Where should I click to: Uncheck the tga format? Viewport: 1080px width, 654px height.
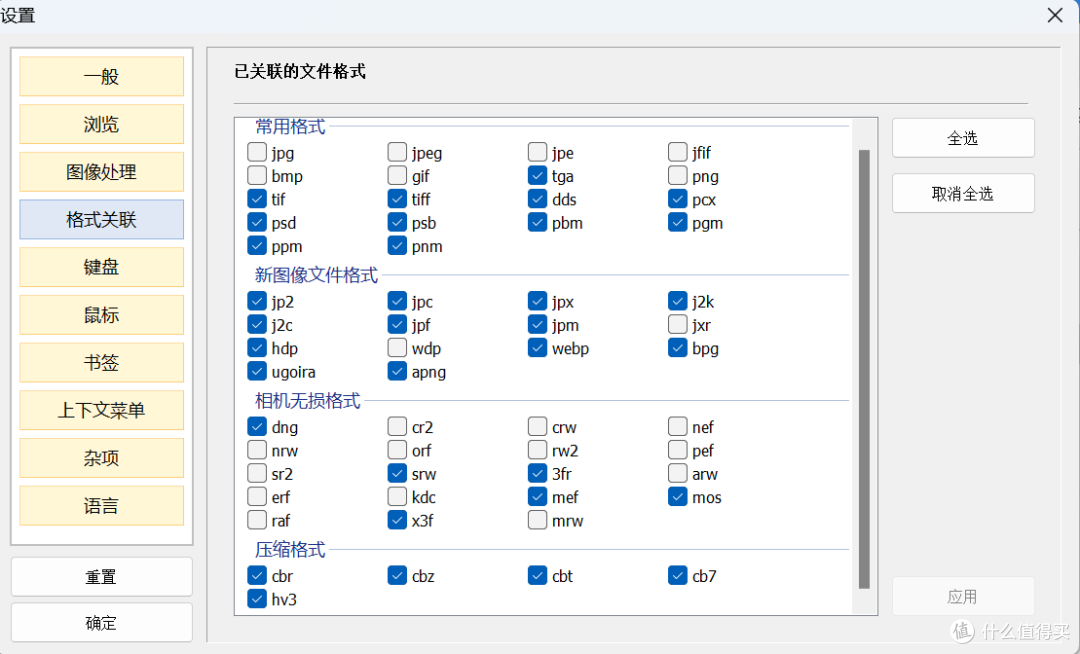click(x=537, y=176)
